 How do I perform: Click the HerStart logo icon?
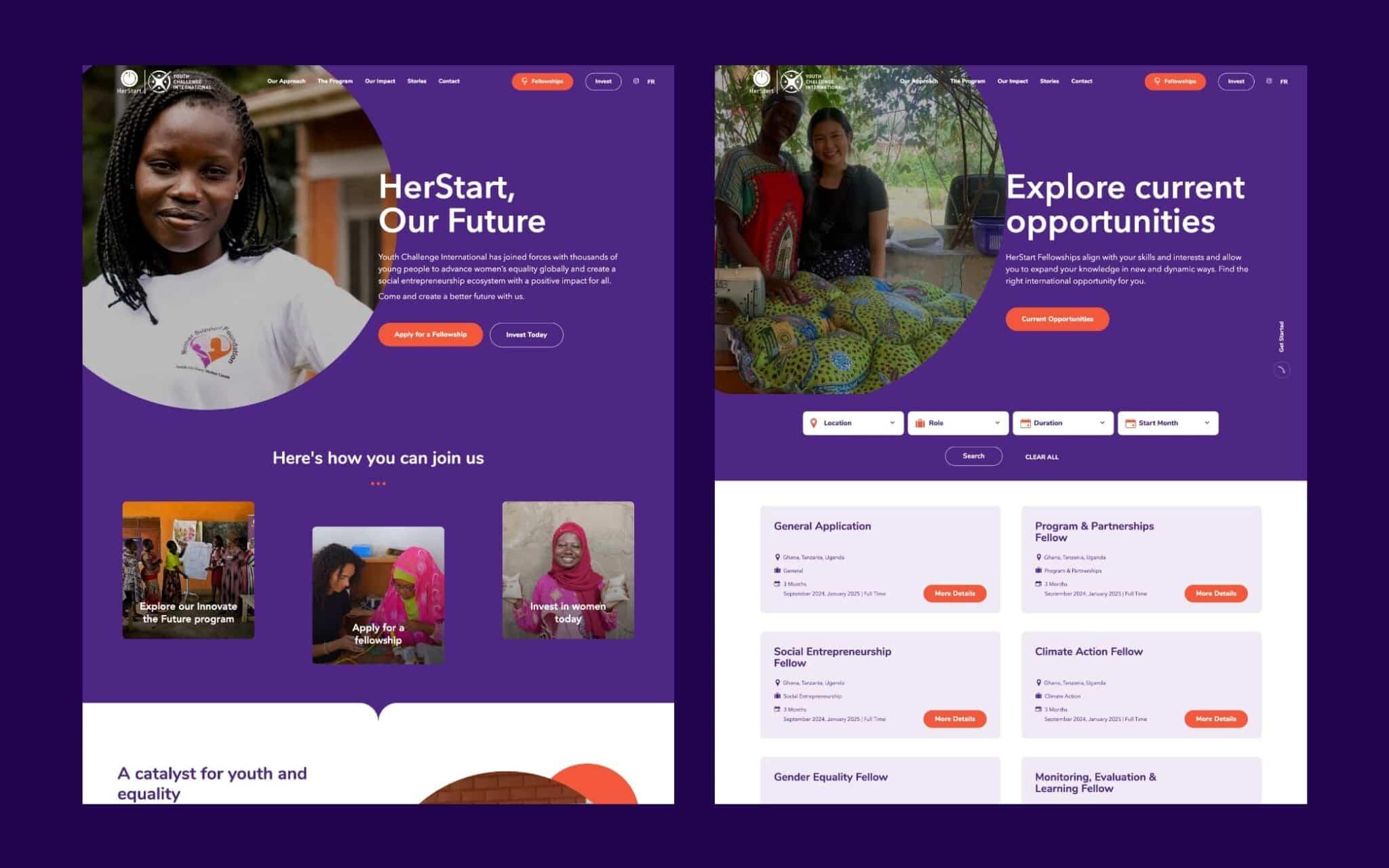(128, 80)
